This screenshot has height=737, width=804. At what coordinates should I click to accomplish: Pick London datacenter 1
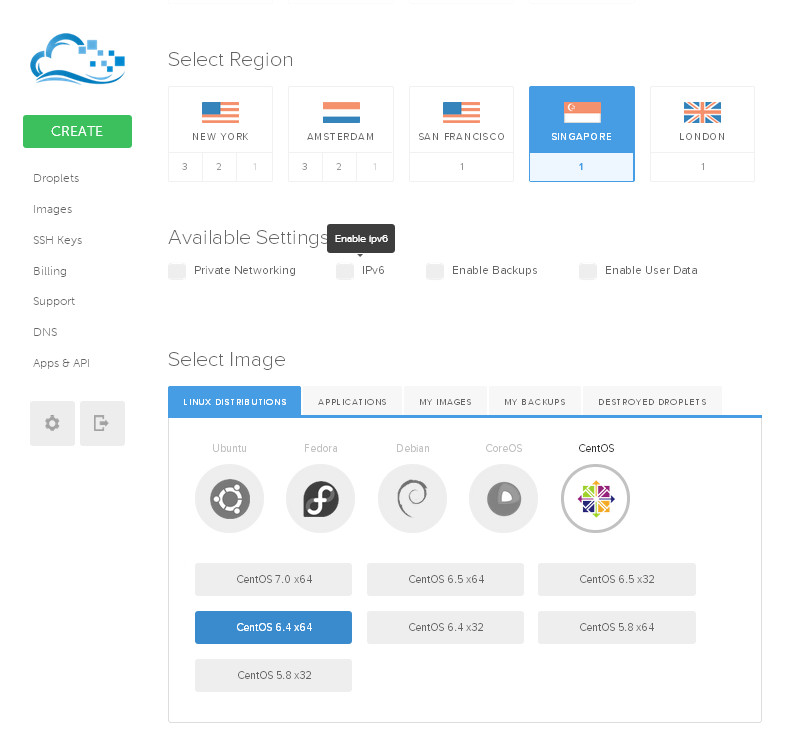click(x=702, y=167)
